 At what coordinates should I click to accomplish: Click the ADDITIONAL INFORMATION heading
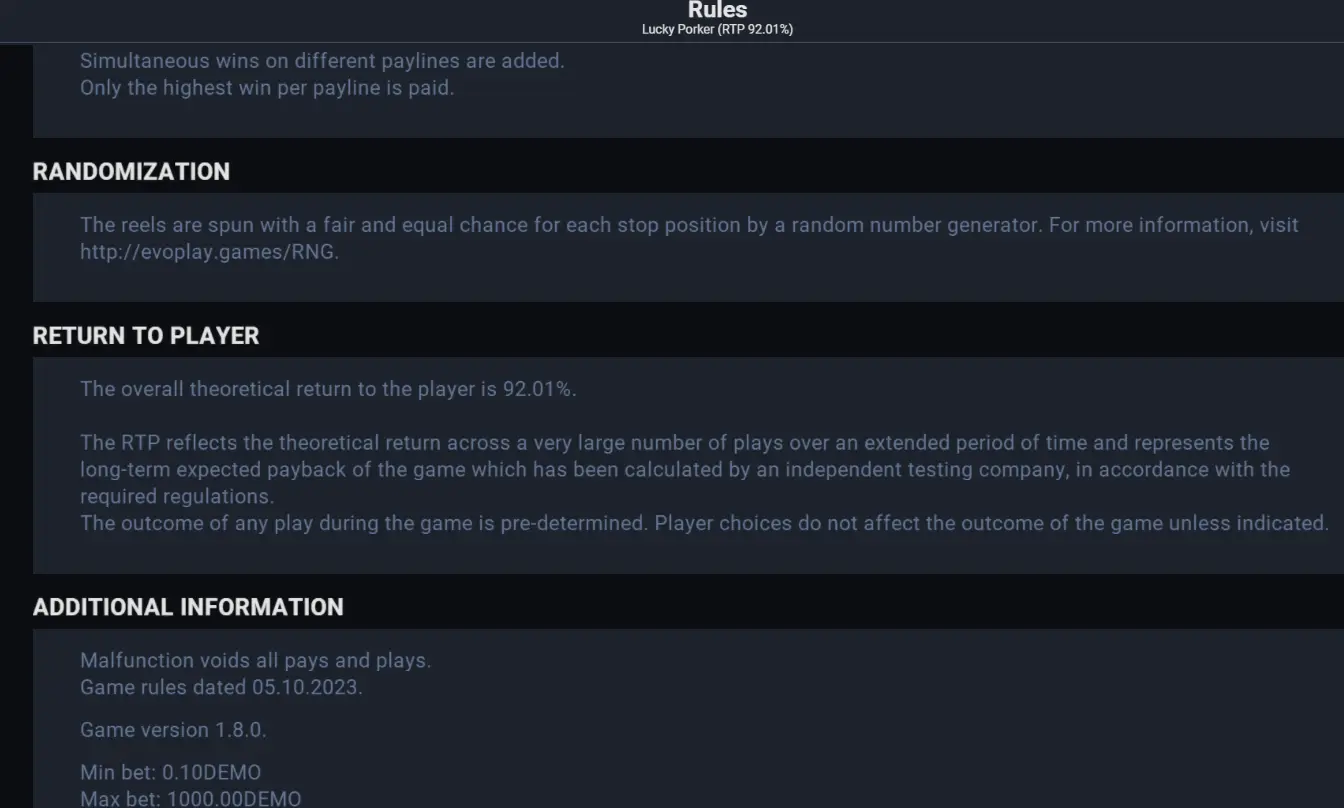click(x=188, y=607)
